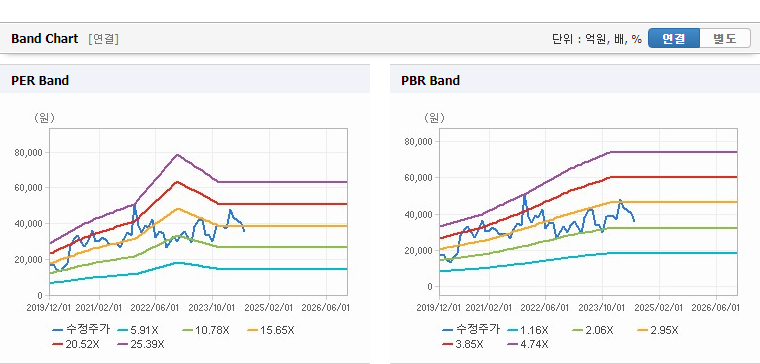
Task: Click 2022/06/01 on PER chart x-axis
Action: tap(156, 308)
